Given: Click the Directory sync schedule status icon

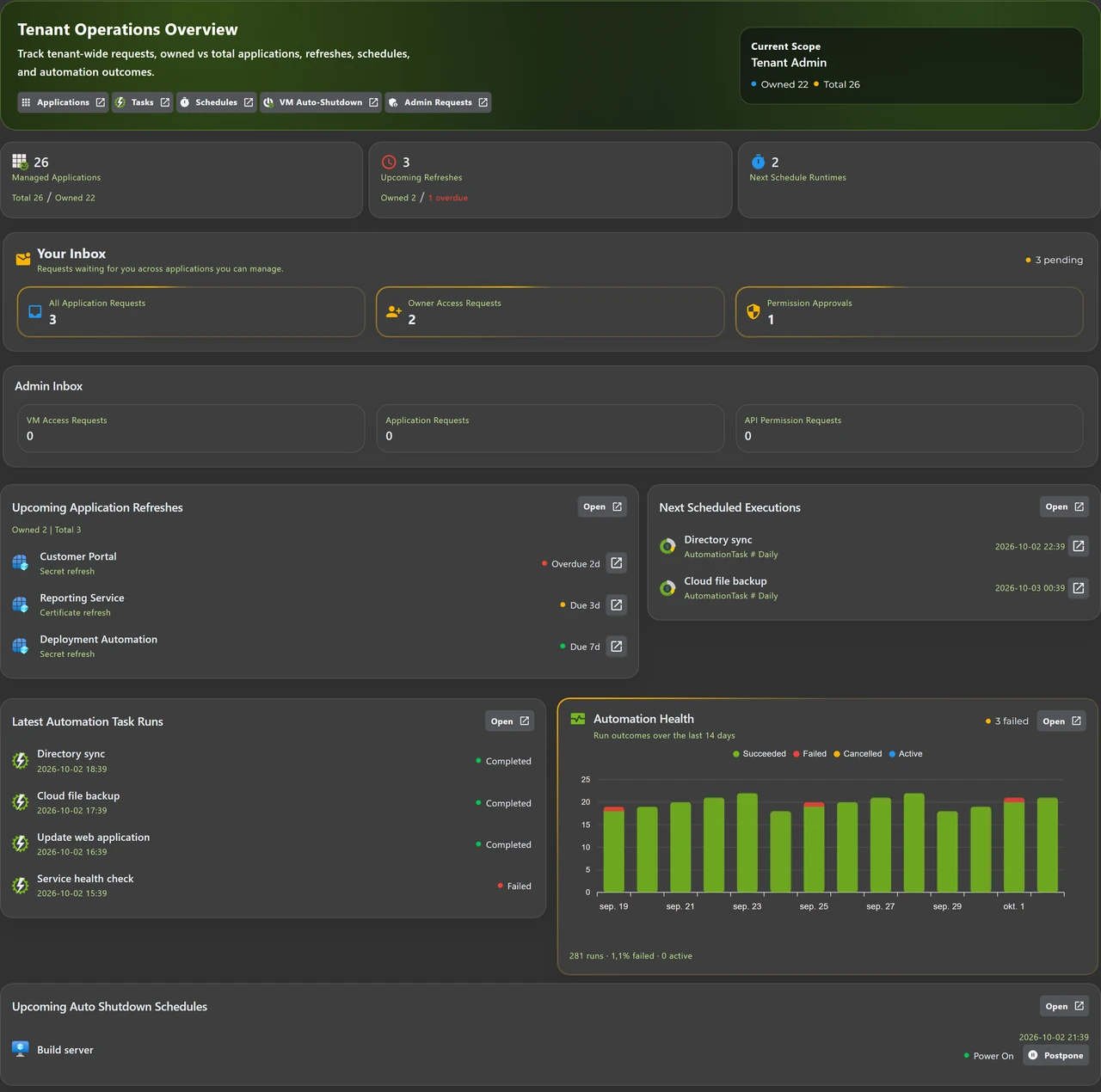Looking at the screenshot, I should (x=667, y=546).
